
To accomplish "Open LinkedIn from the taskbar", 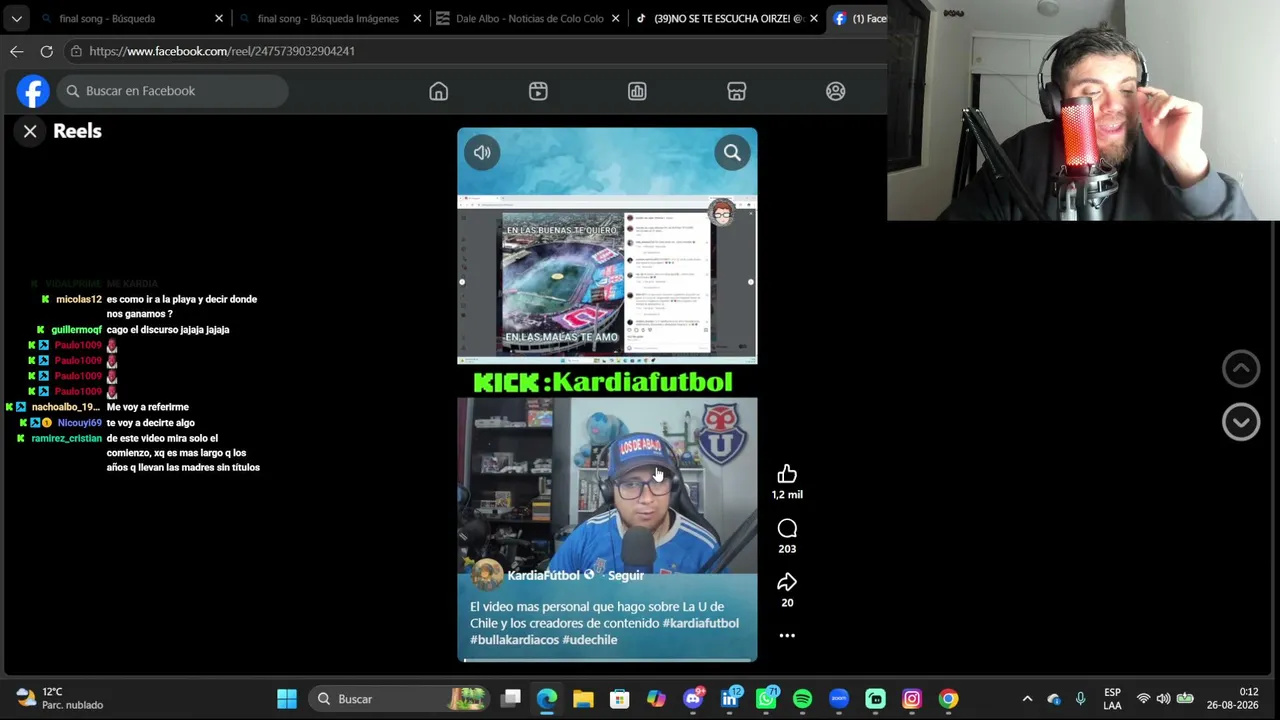I will (729, 699).
